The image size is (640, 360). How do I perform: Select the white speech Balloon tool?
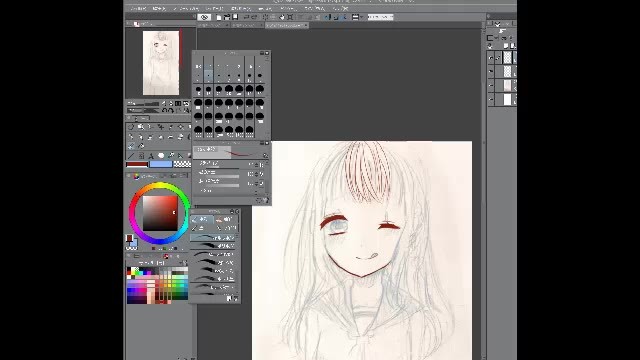coord(161,156)
